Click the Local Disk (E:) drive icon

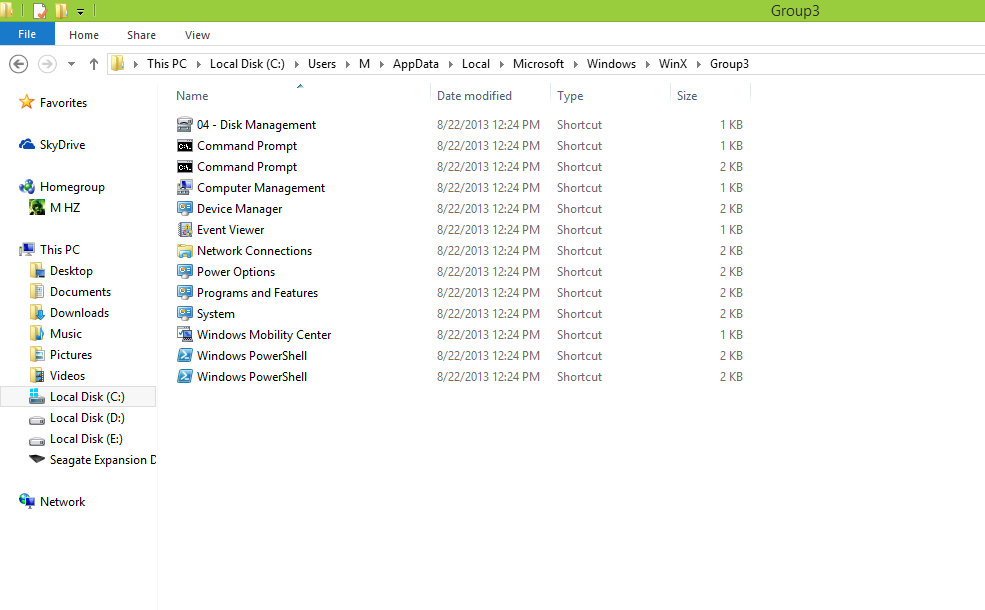pyautogui.click(x=37, y=440)
